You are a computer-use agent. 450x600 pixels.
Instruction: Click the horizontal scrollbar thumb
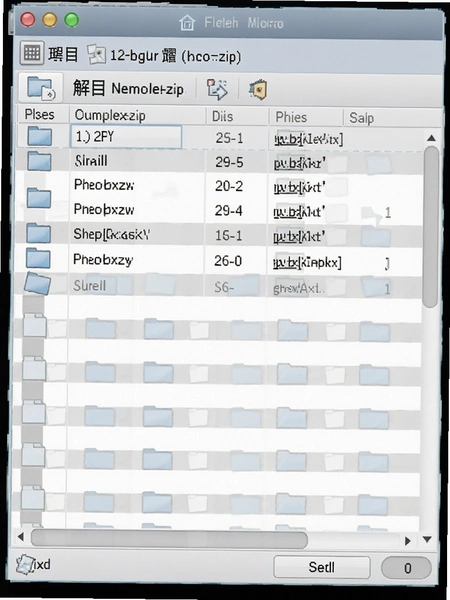(x=169, y=539)
